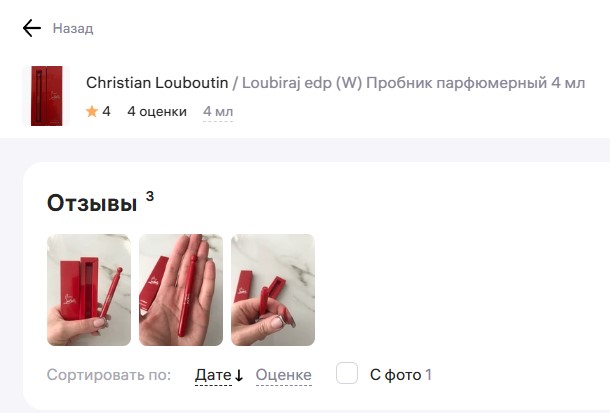Open review photo with sampler on palm

(x=181, y=290)
